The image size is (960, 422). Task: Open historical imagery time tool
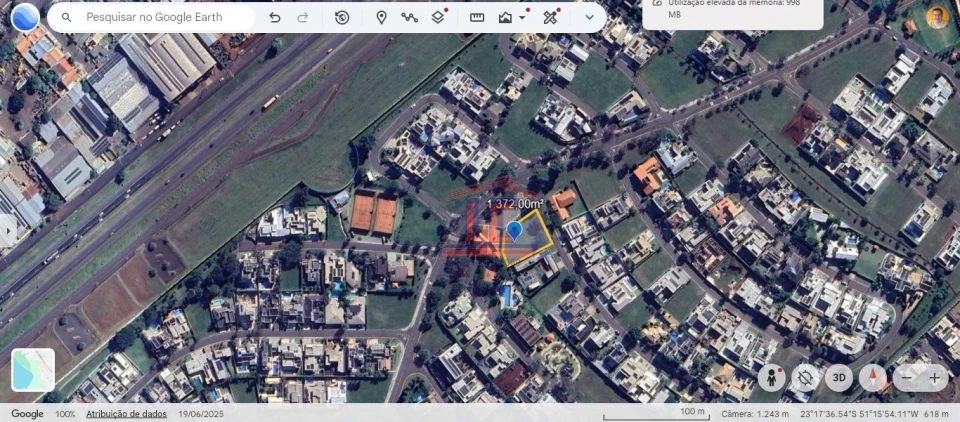[342, 18]
